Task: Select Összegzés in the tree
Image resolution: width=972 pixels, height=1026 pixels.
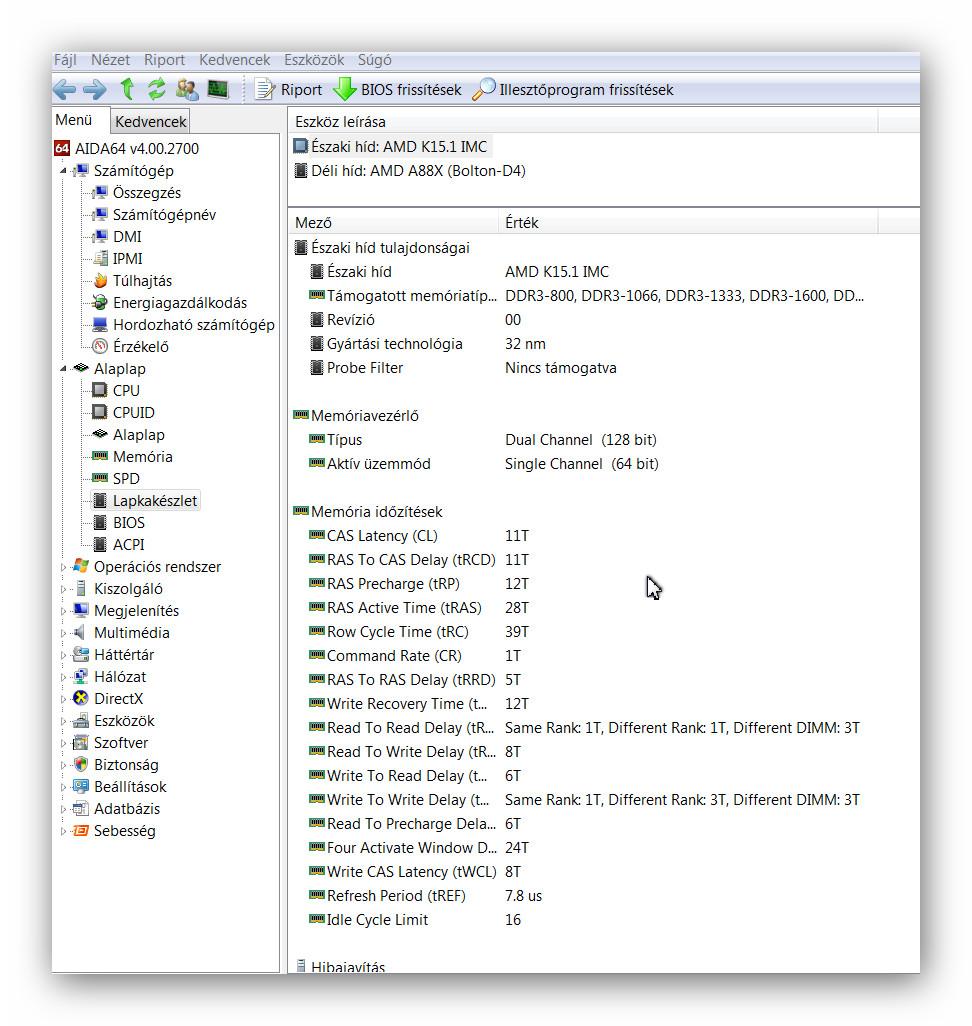Action: click(x=147, y=193)
